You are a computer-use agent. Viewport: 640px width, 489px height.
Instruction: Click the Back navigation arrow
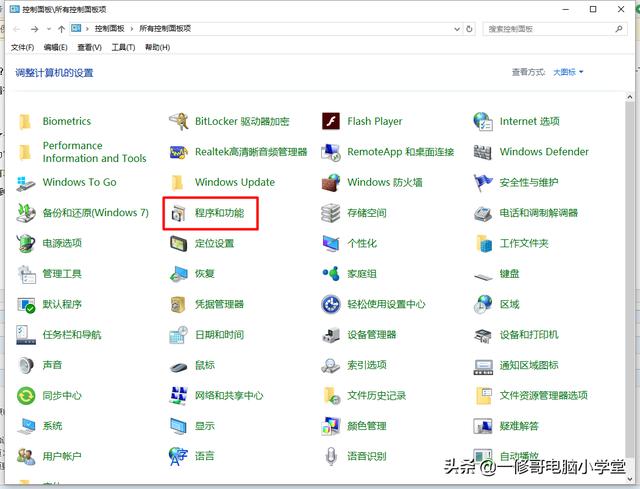point(17,29)
